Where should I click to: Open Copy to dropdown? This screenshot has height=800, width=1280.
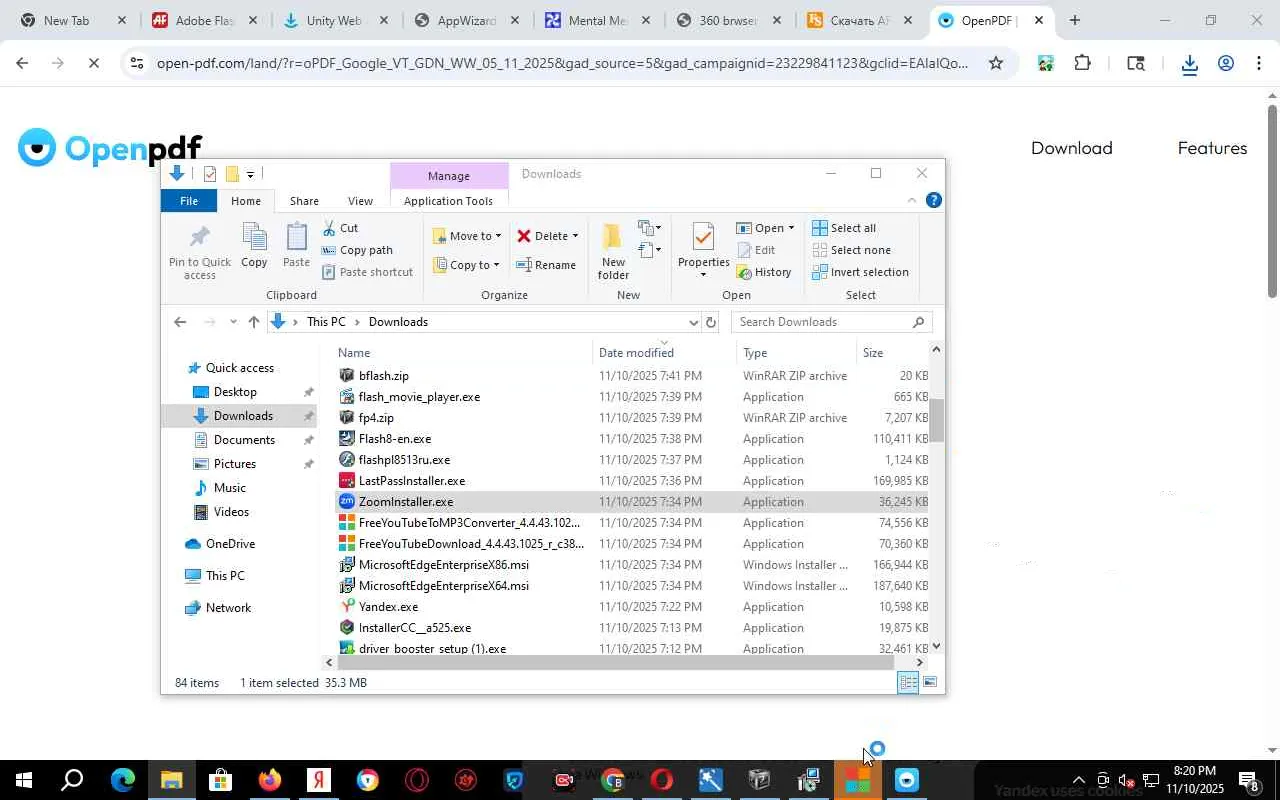pyautogui.click(x=467, y=265)
